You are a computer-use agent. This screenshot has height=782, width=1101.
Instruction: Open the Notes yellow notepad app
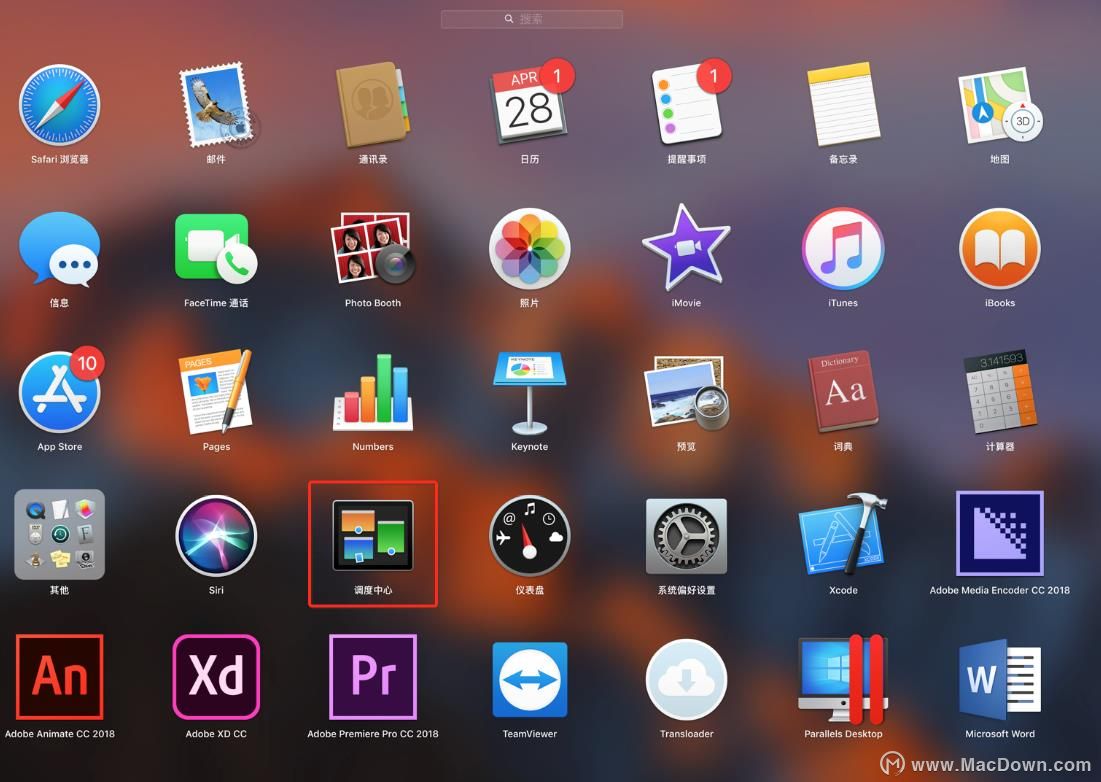coord(843,105)
